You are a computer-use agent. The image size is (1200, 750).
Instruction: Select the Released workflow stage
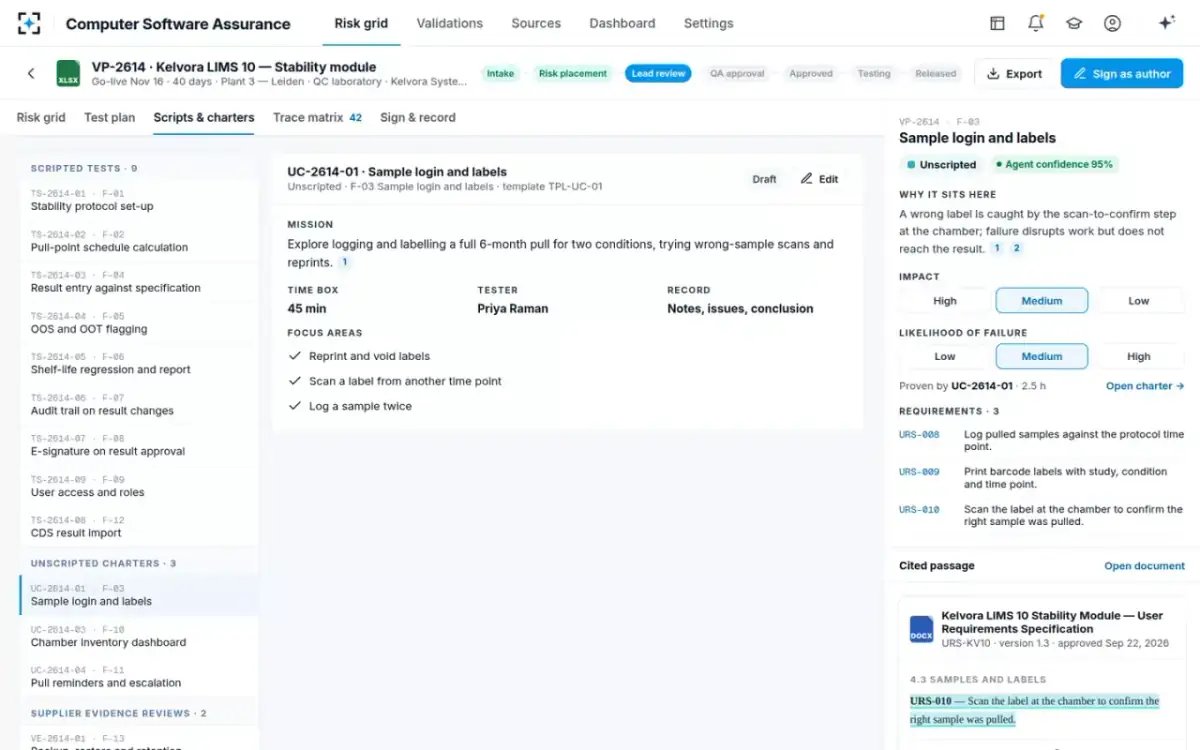(x=936, y=73)
